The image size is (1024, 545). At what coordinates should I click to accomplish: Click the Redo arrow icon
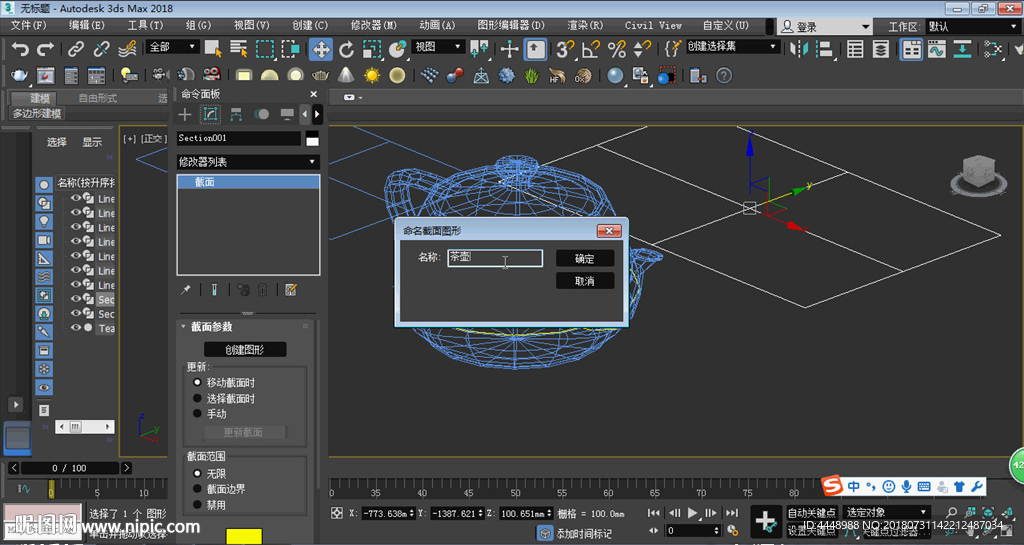[x=45, y=49]
